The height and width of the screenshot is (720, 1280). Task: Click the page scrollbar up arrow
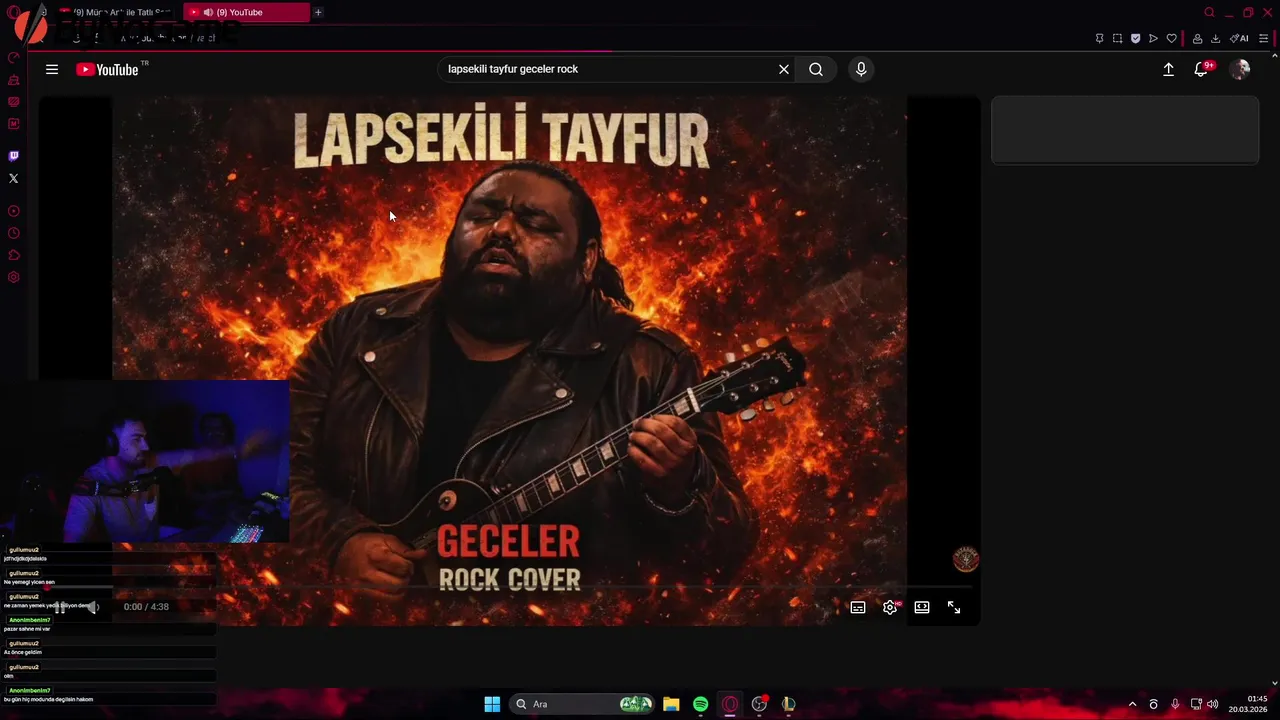click(1274, 58)
